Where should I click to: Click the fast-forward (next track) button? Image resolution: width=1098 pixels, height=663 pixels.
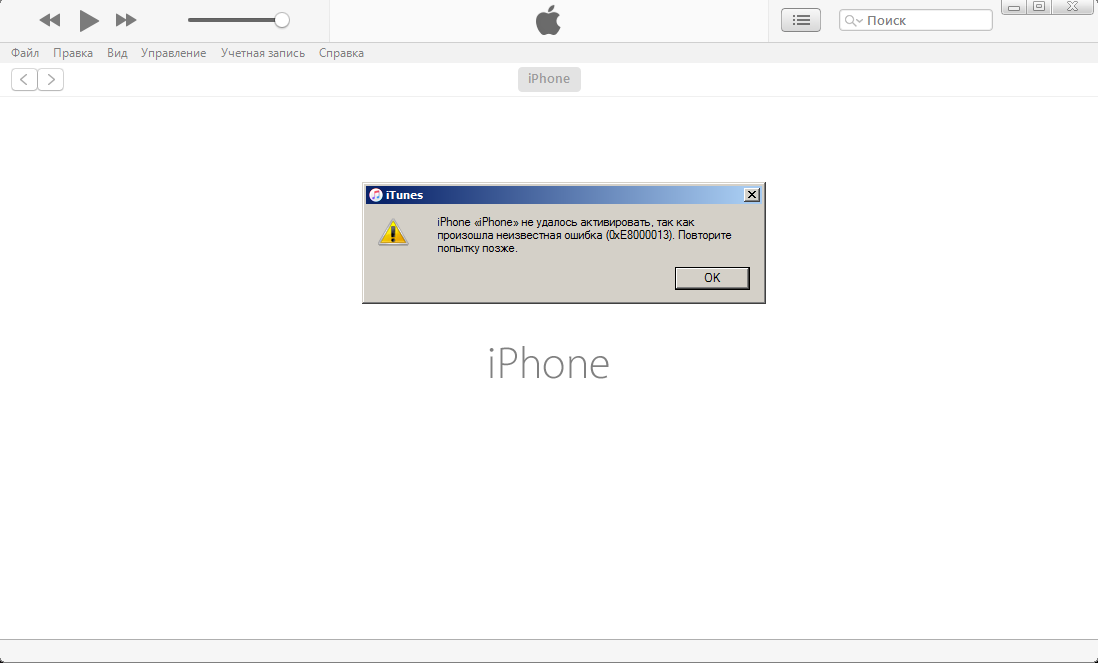[x=126, y=20]
